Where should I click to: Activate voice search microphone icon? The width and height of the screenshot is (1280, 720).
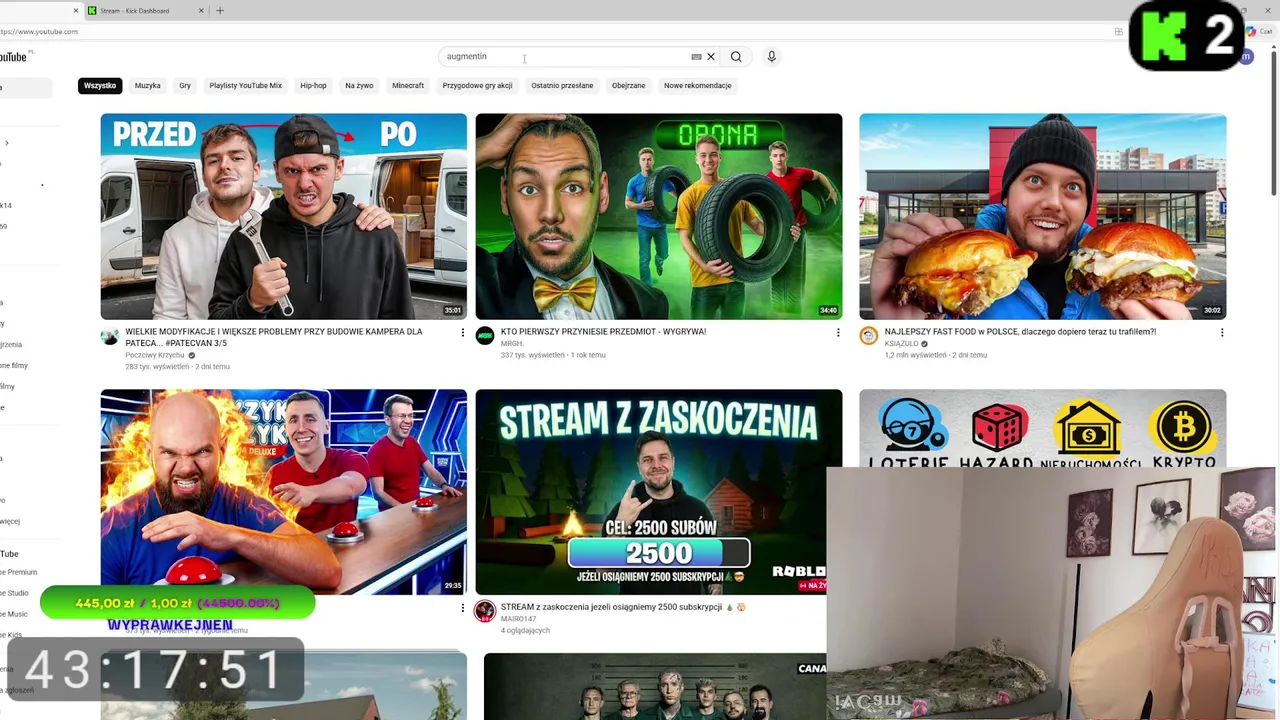click(x=771, y=57)
